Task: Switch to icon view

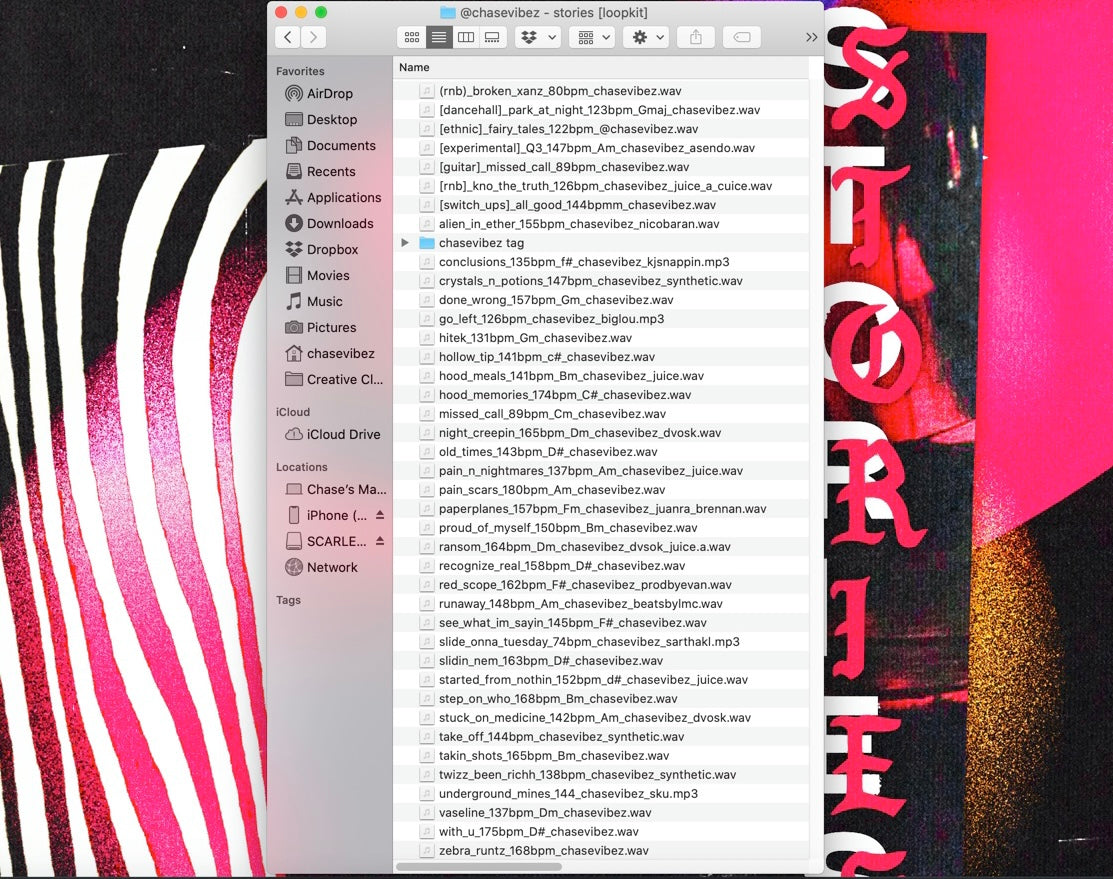Action: pyautogui.click(x=412, y=37)
